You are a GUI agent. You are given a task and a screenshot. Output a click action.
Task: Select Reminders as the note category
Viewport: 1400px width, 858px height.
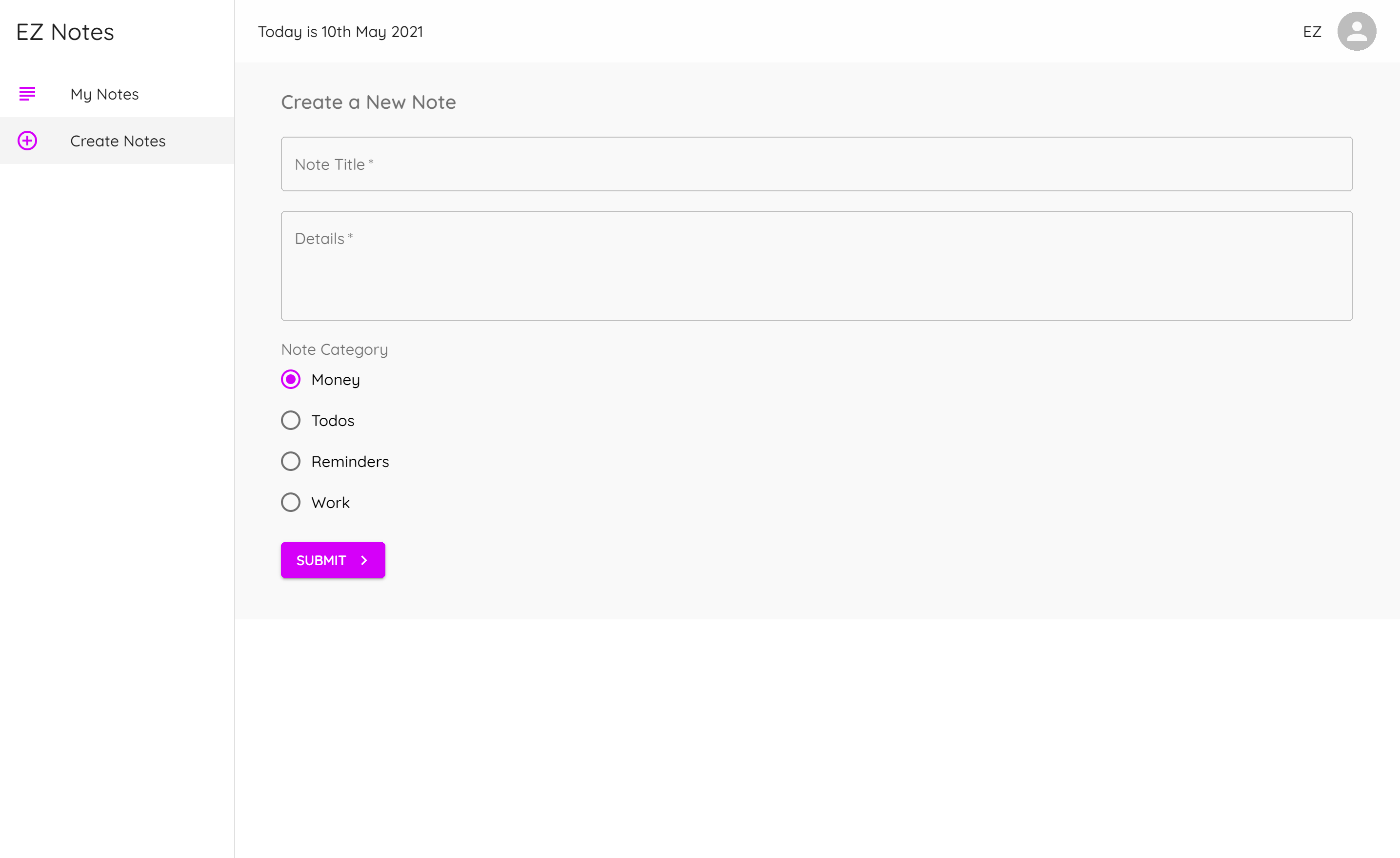[x=290, y=461]
